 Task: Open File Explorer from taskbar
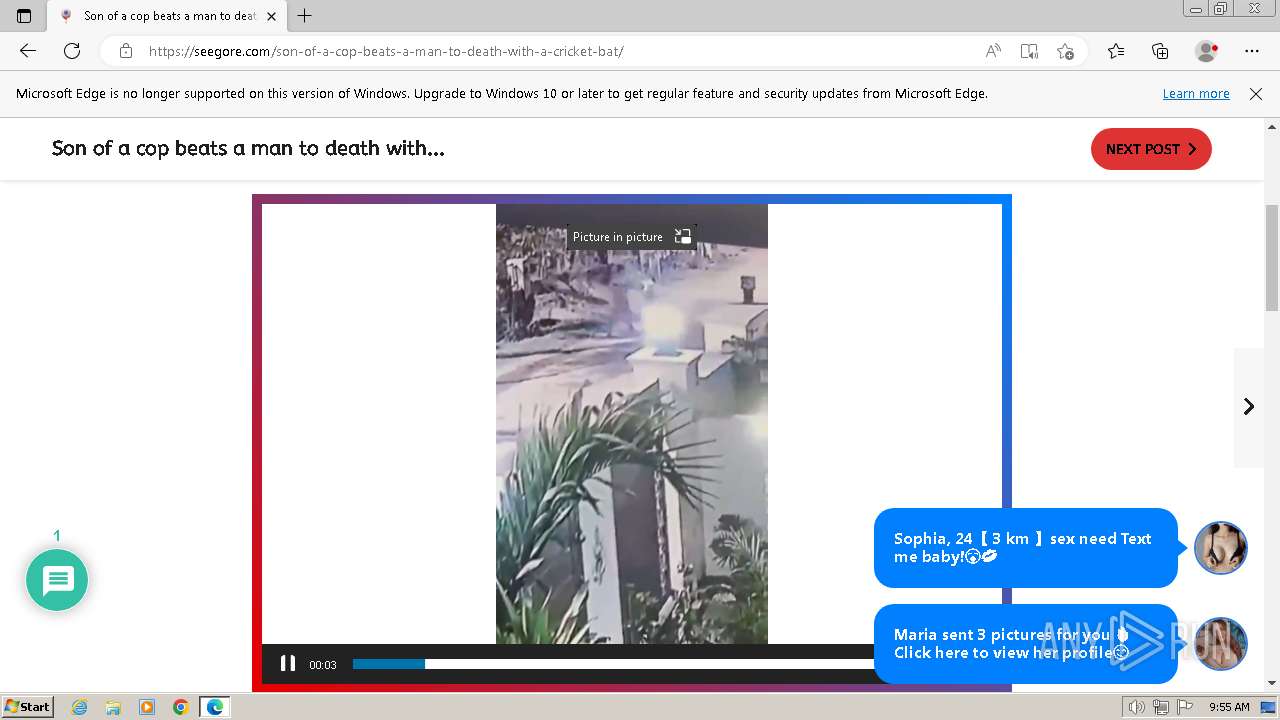coord(113,707)
